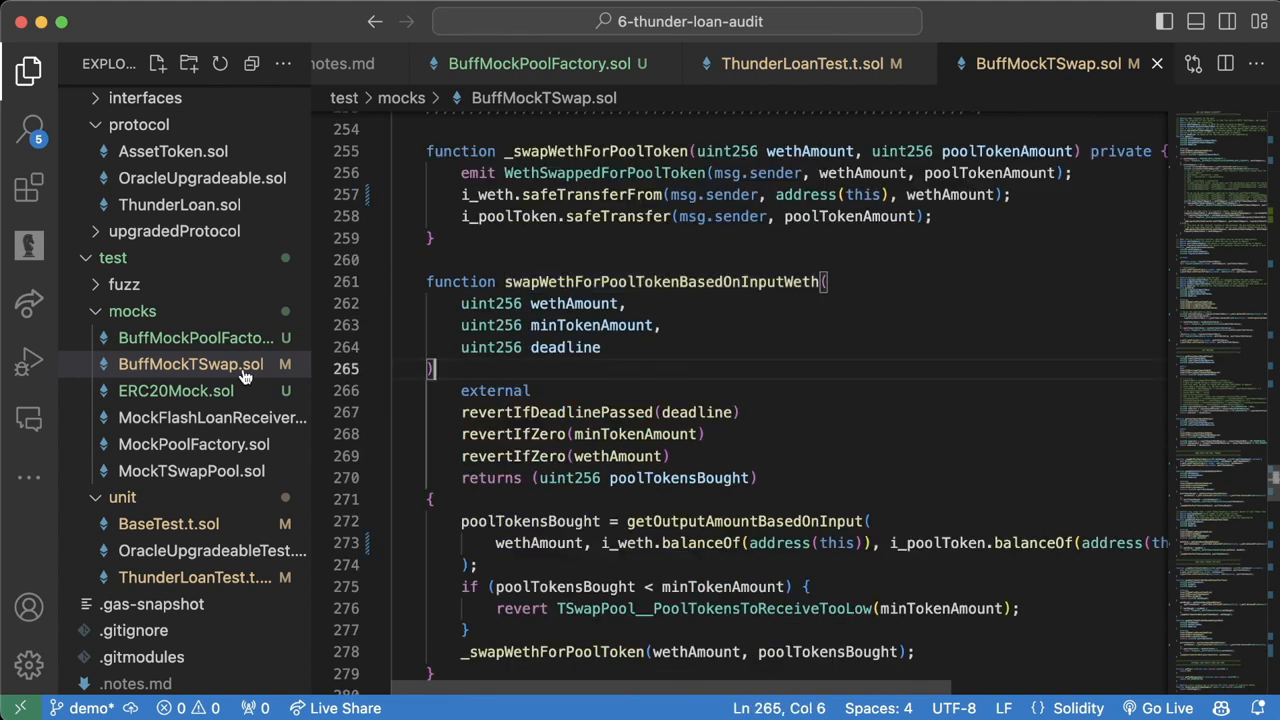Toggle the secondary sidebar layout button

click(1227, 21)
